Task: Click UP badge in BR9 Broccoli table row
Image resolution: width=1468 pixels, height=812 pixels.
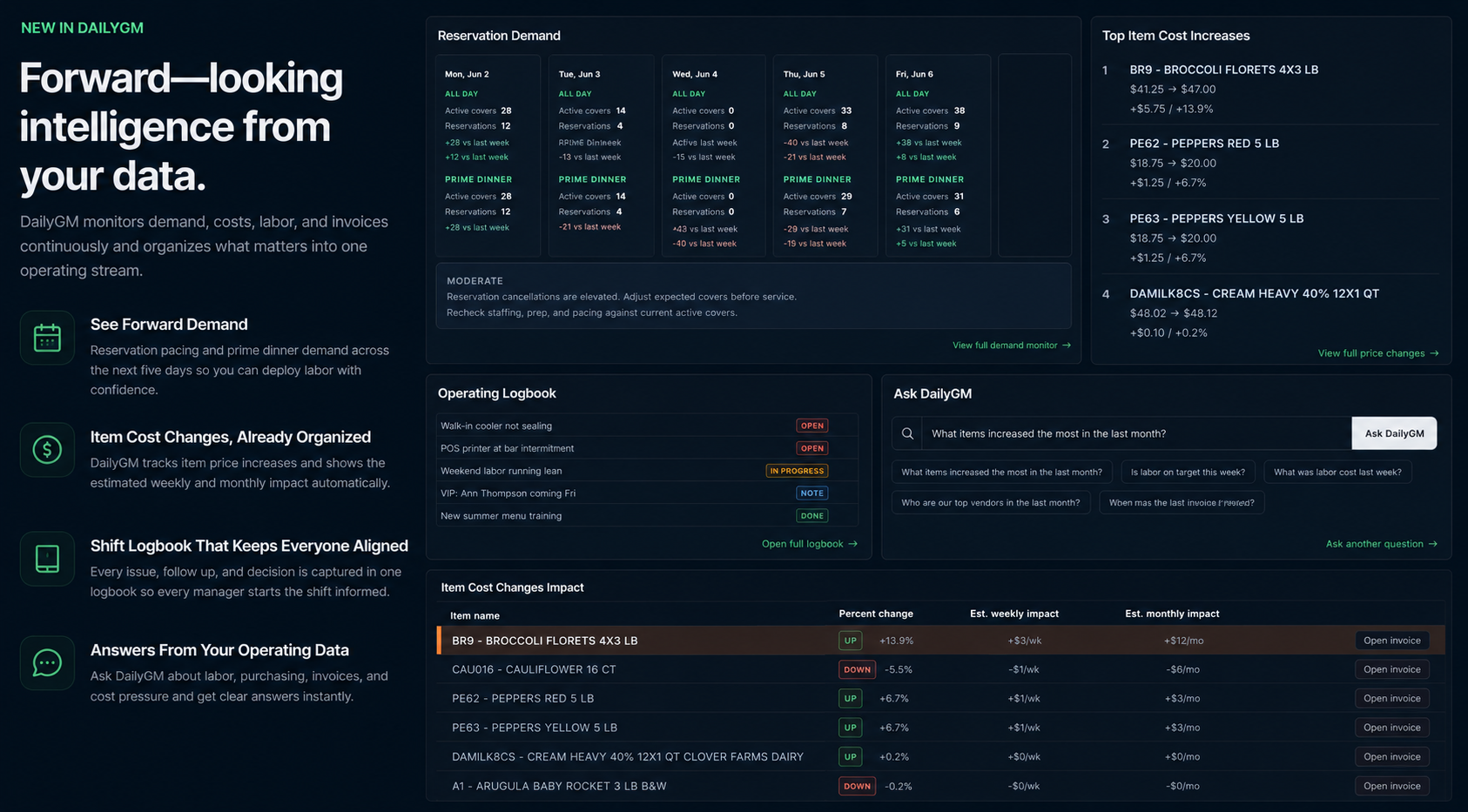Action: [851, 641]
